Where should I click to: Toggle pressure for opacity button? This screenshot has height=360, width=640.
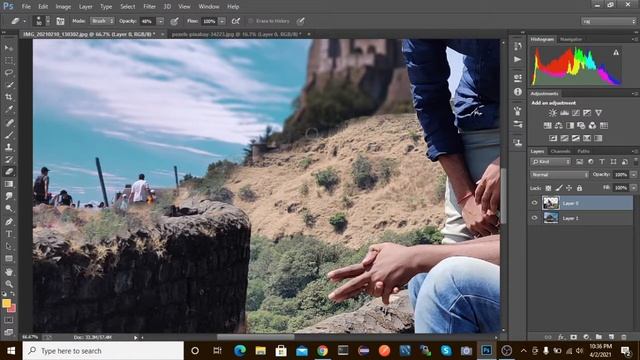coord(174,21)
